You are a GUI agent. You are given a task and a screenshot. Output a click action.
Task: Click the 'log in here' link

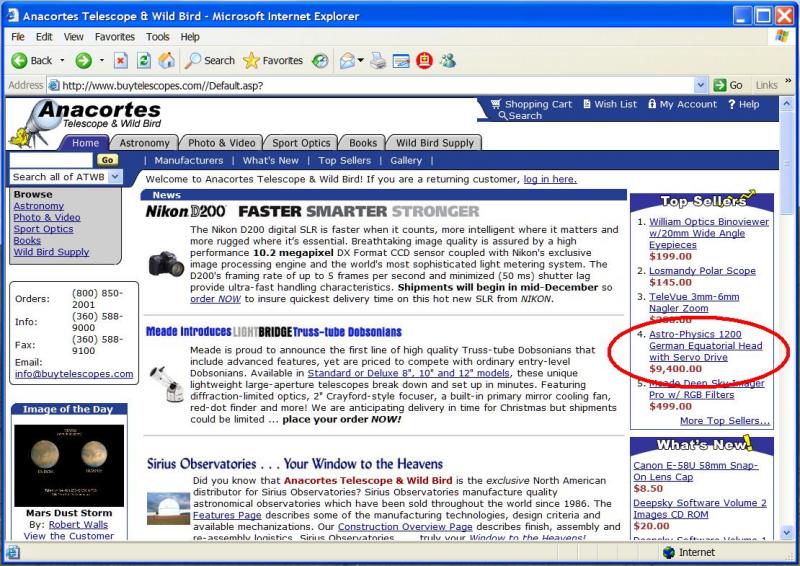coord(550,179)
